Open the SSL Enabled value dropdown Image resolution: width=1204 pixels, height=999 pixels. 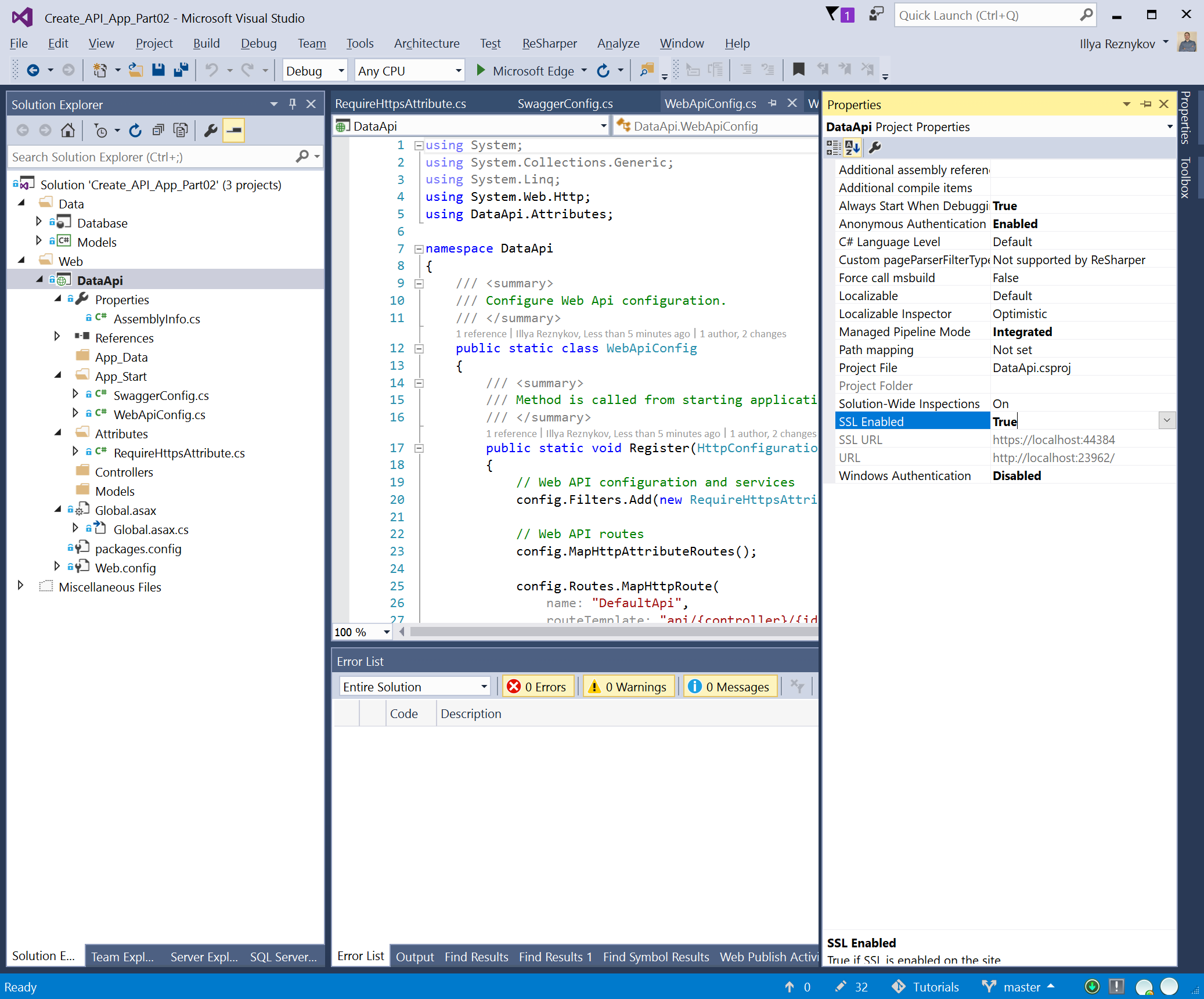click(x=1166, y=421)
